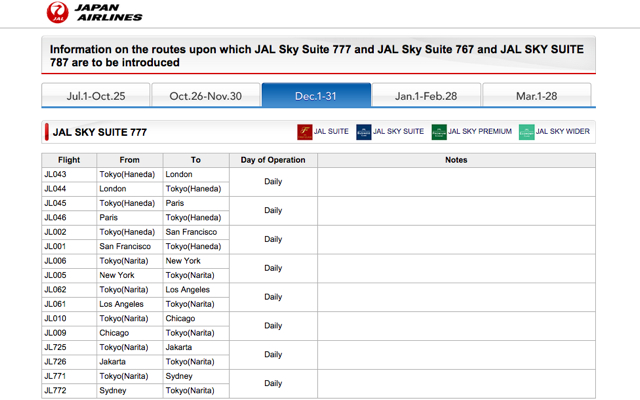The image size is (640, 400).
Task: Click the Day of Operation header
Action: [x=273, y=160]
